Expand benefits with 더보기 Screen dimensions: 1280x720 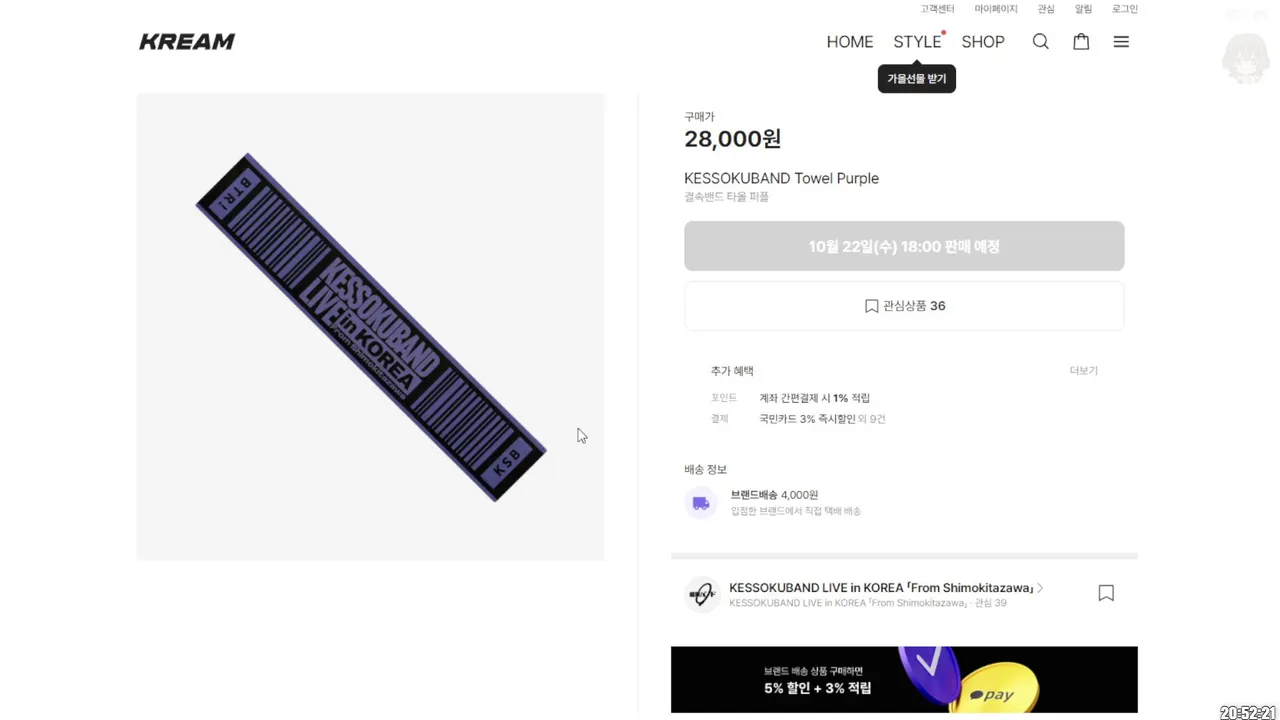(1083, 371)
